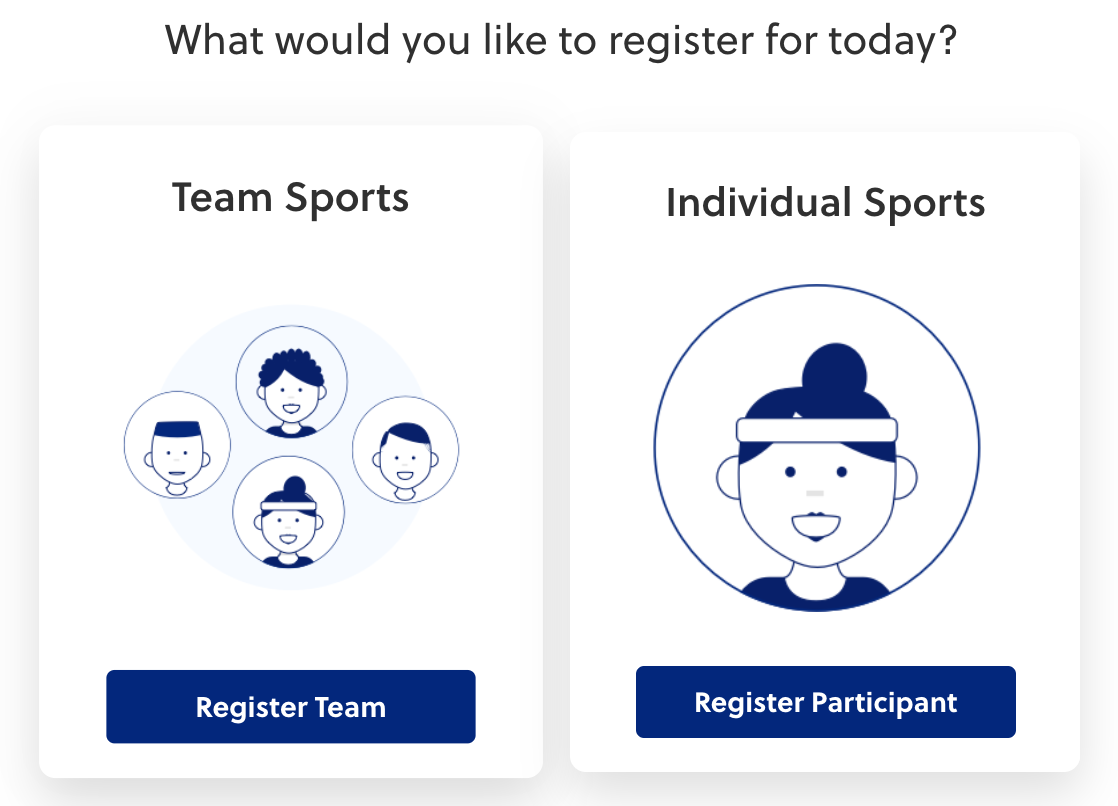Click the large avatar's smiling mouth

tap(816, 526)
